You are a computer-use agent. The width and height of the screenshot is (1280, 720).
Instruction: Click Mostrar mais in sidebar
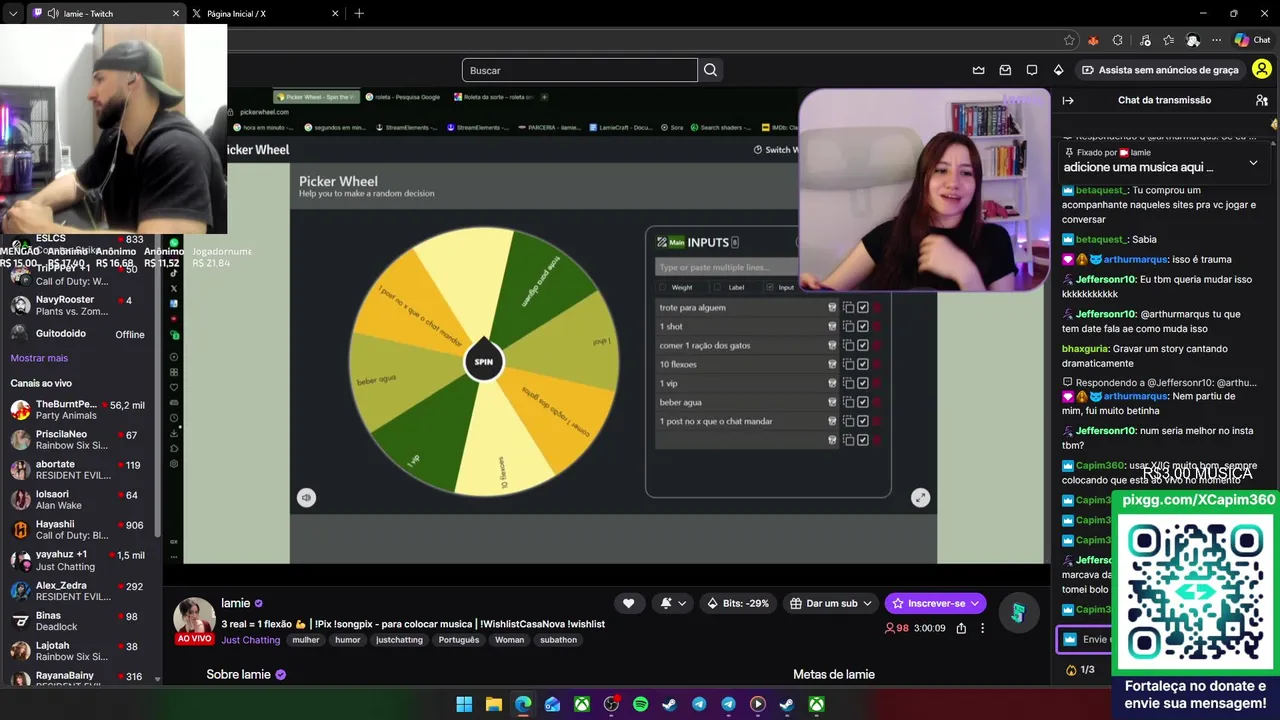(39, 358)
